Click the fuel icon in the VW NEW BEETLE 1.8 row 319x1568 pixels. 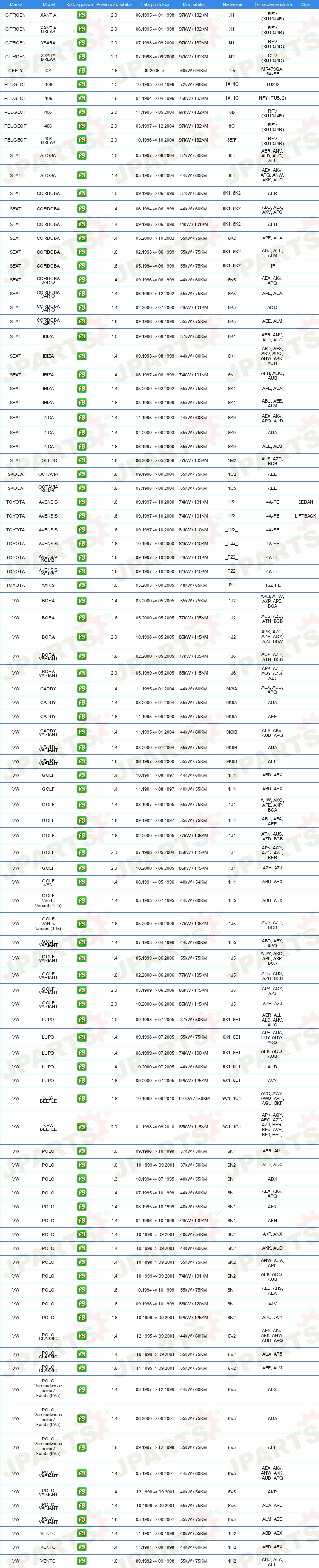tap(82, 1099)
